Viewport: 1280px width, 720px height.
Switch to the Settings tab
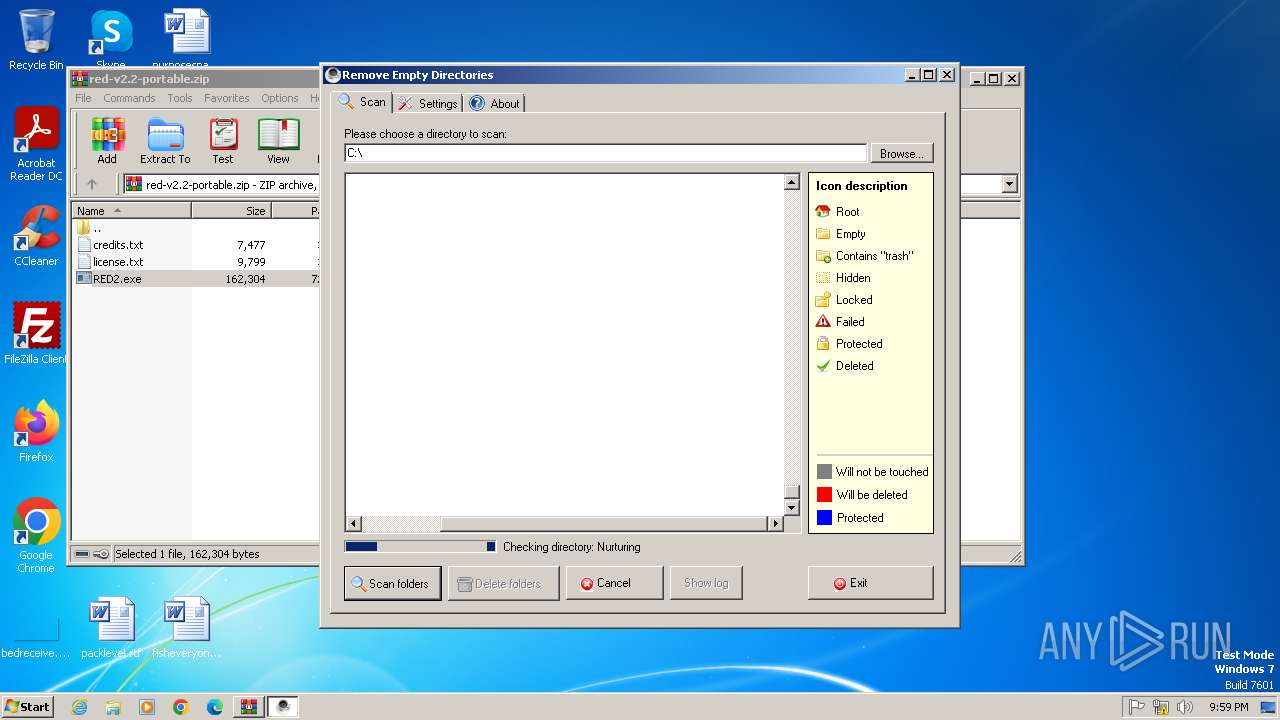428,103
